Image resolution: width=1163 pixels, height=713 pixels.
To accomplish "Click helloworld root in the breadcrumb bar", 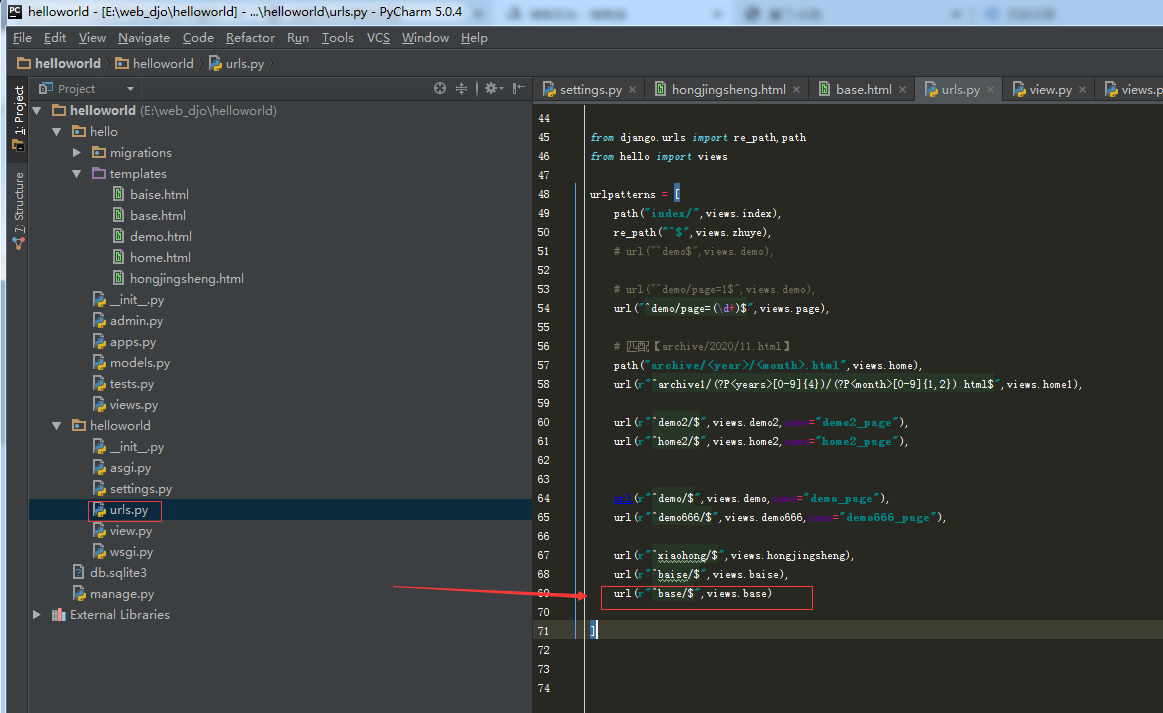I will (59, 64).
